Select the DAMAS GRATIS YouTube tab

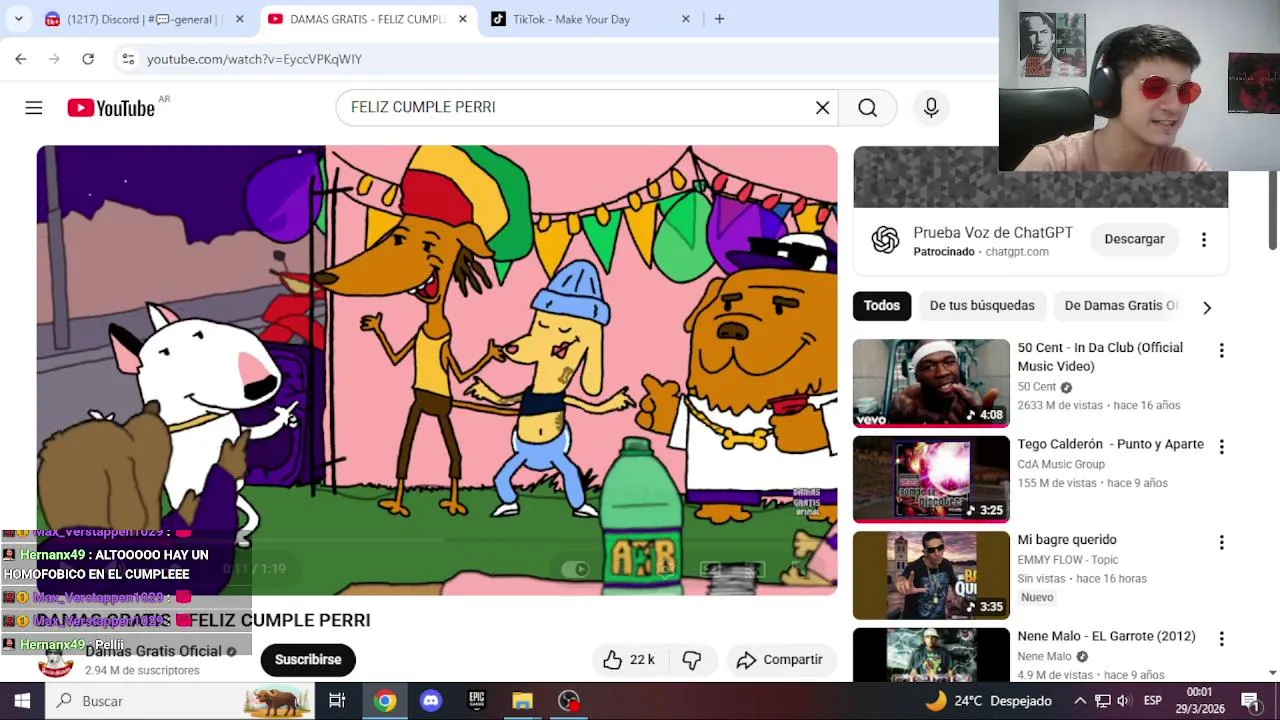point(367,19)
